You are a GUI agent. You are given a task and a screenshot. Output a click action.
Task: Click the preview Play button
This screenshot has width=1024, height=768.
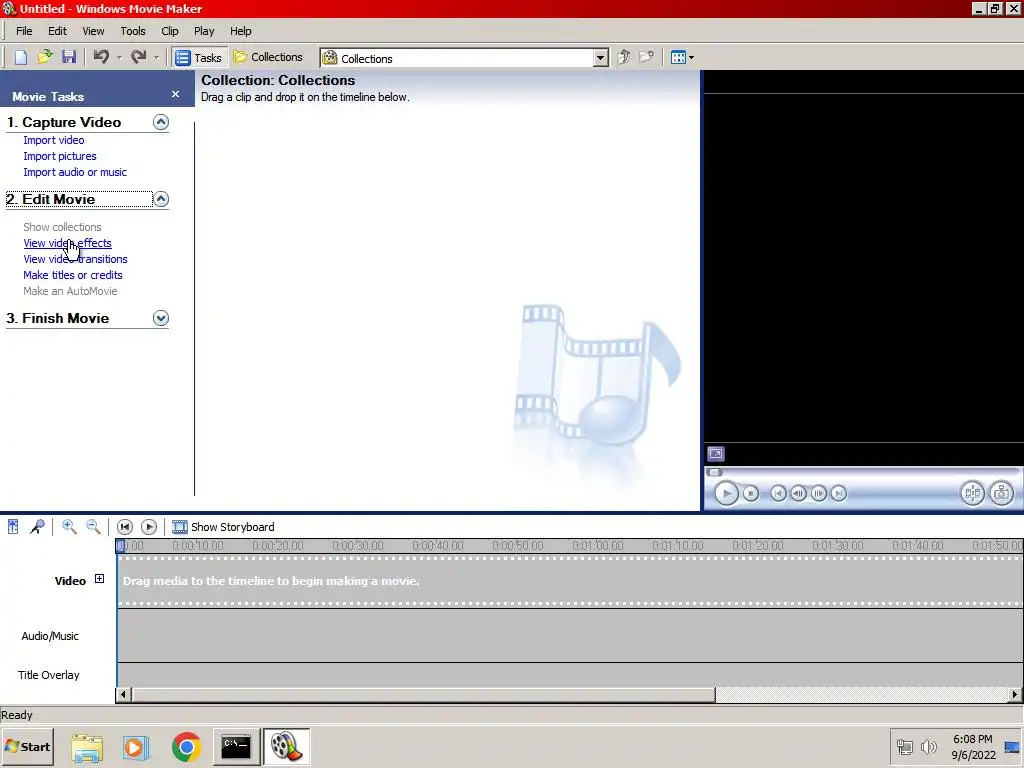click(x=726, y=494)
